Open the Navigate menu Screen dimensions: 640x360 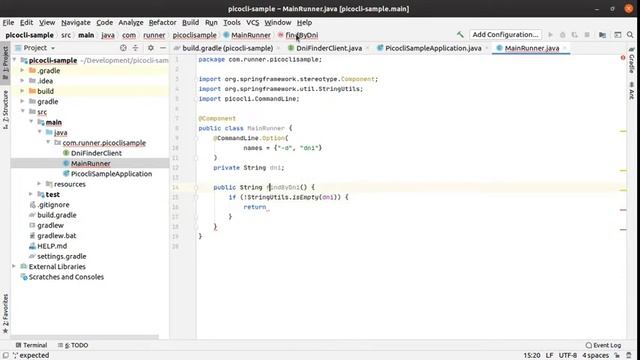point(76,22)
